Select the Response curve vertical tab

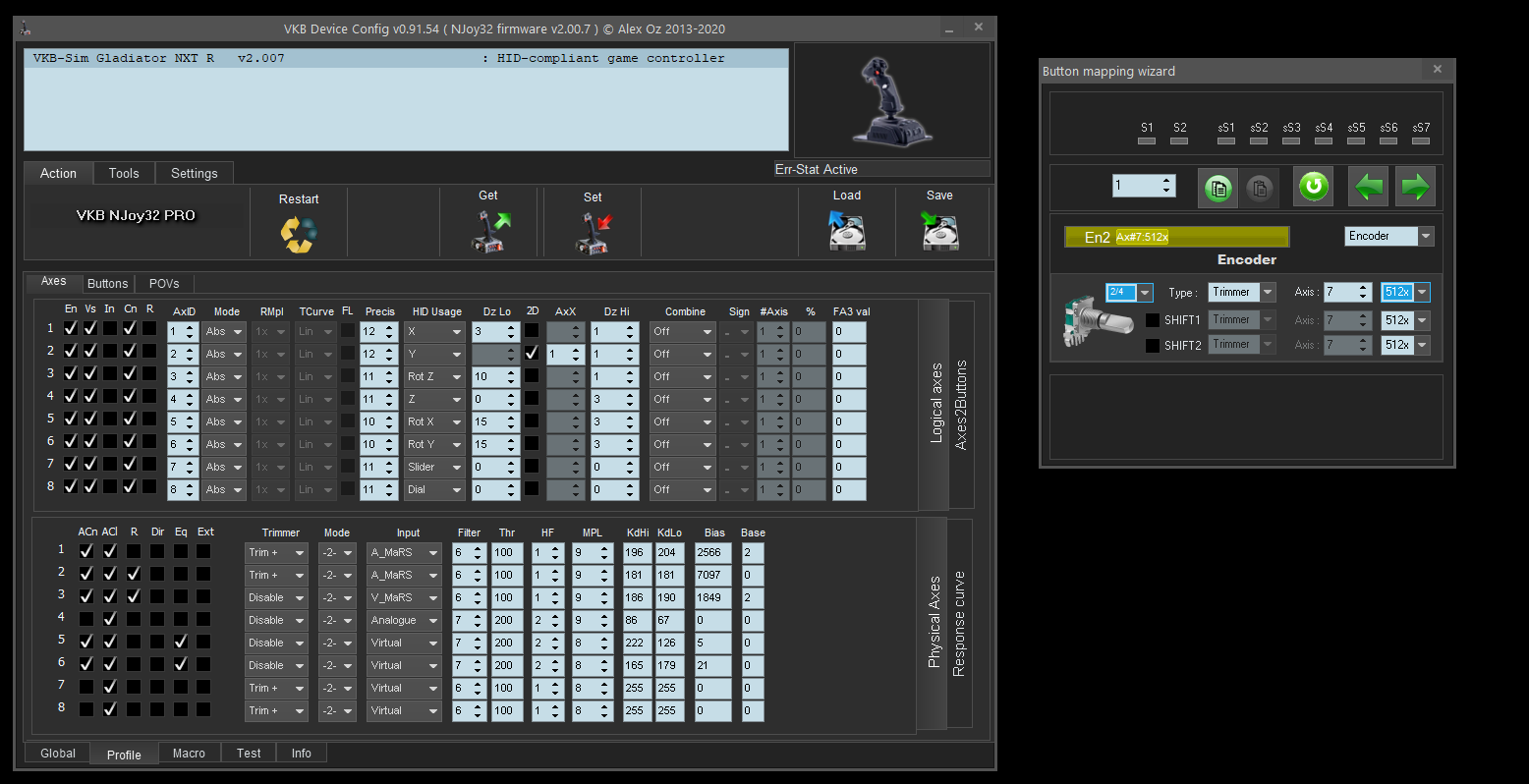(x=959, y=623)
